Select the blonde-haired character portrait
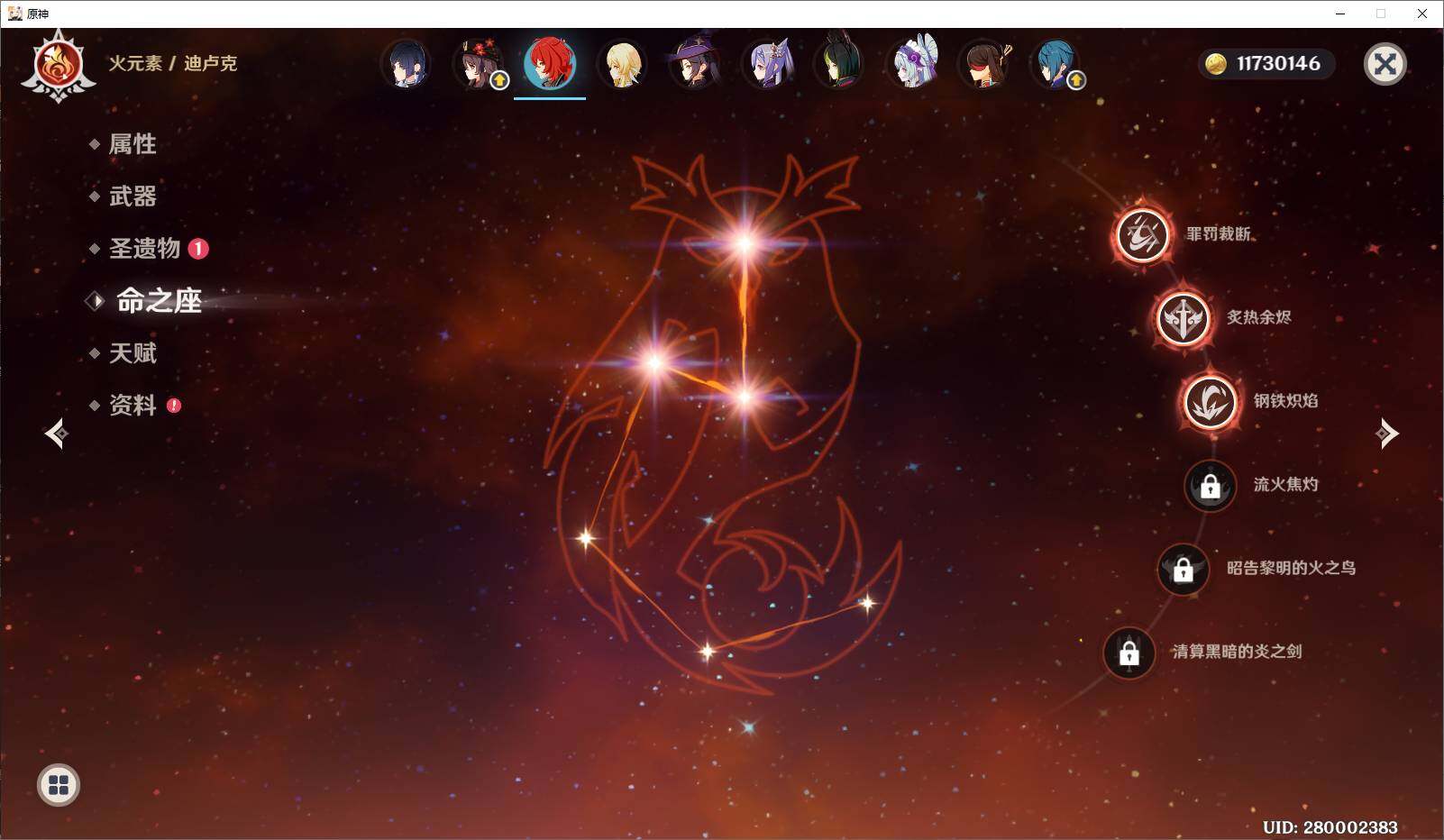The height and width of the screenshot is (840, 1444). pyautogui.click(x=622, y=64)
